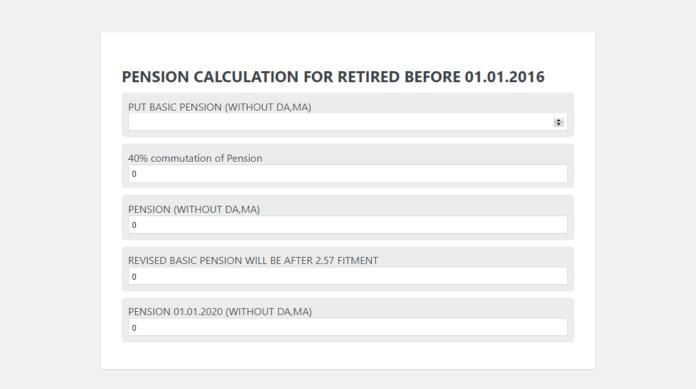Click the 0 value under Pension (Without DA,MA)
The image size is (696, 389).
[x=134, y=225]
